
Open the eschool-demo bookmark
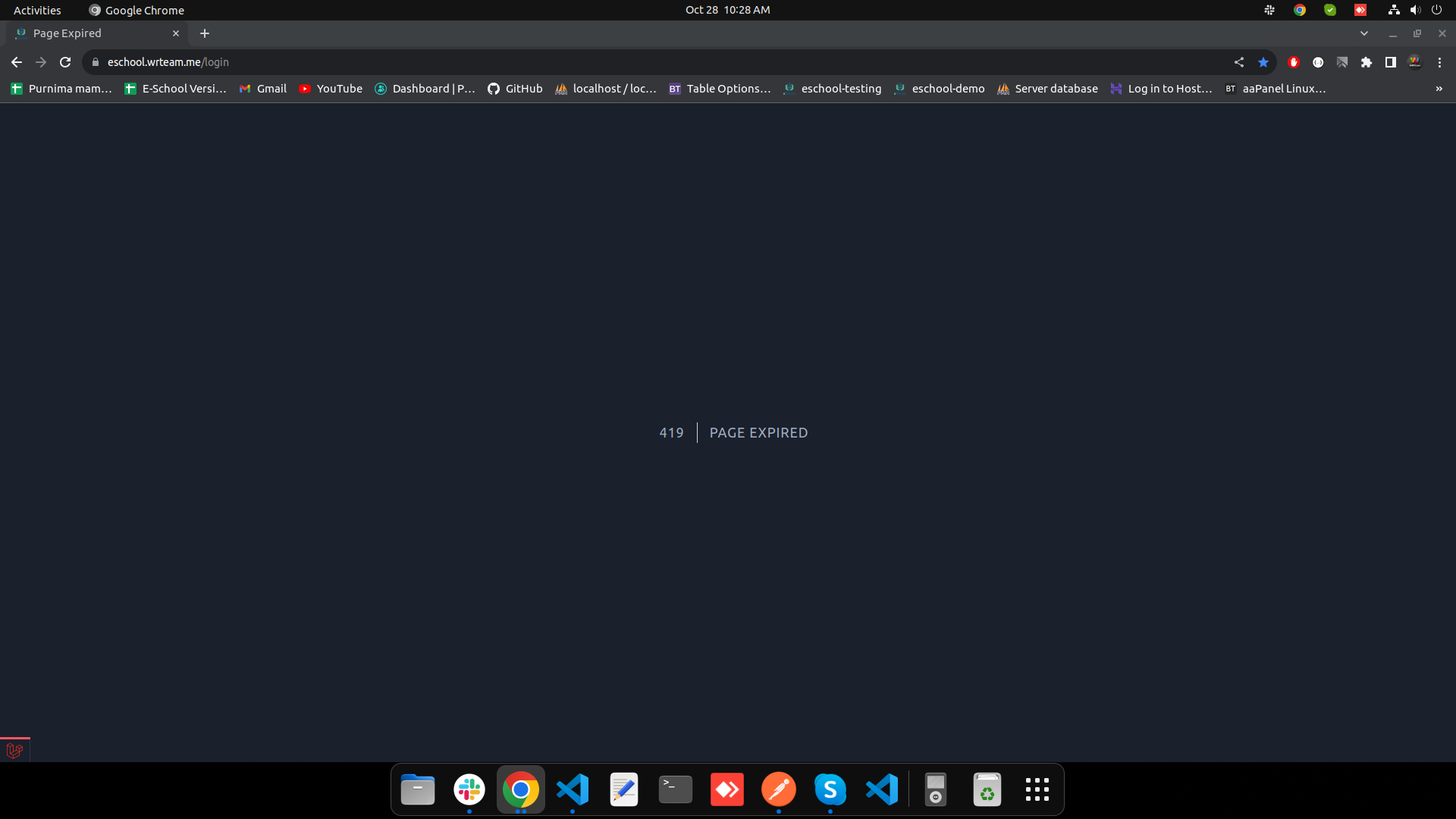pyautogui.click(x=940, y=89)
